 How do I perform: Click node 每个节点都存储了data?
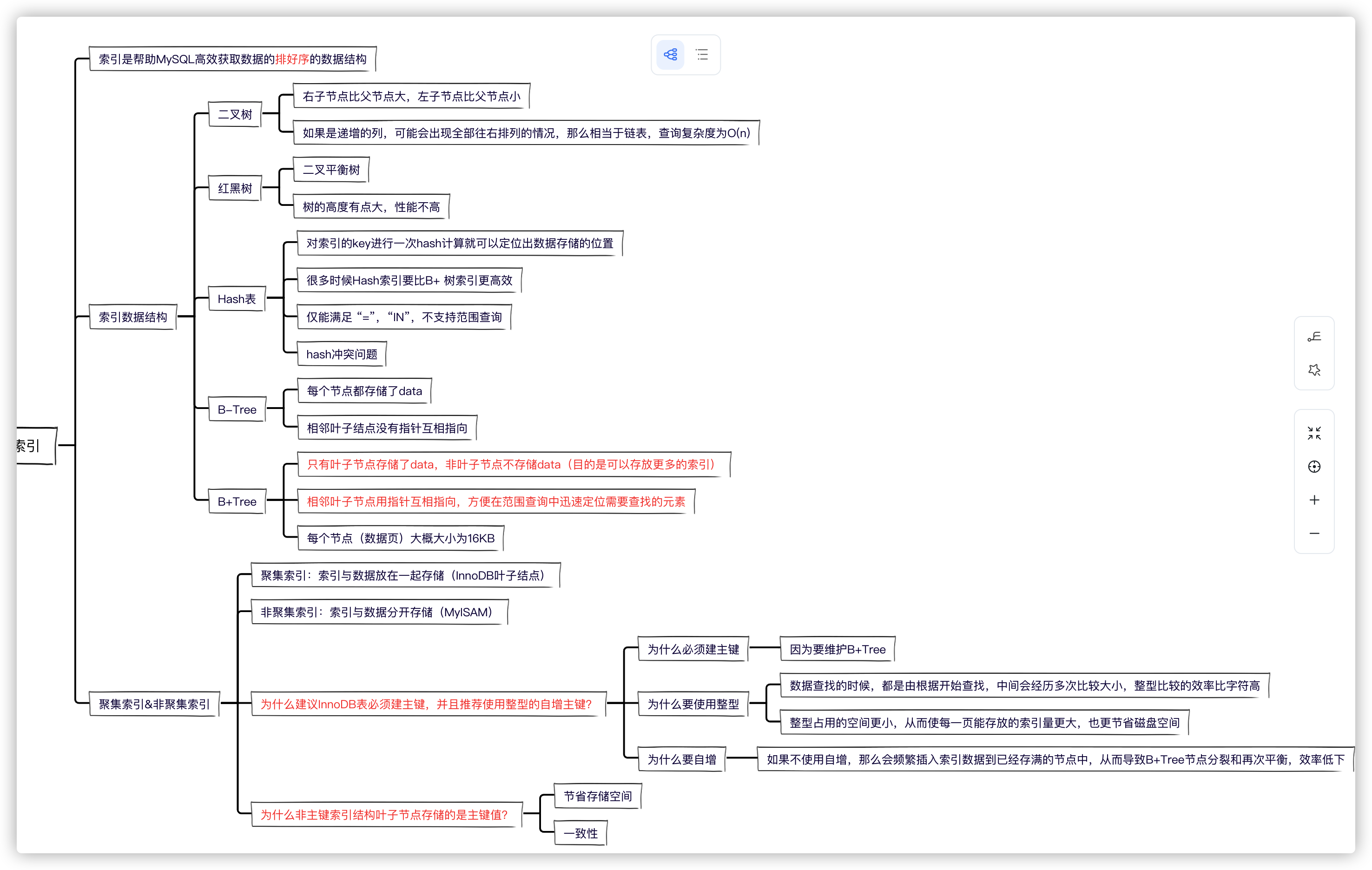(x=365, y=391)
